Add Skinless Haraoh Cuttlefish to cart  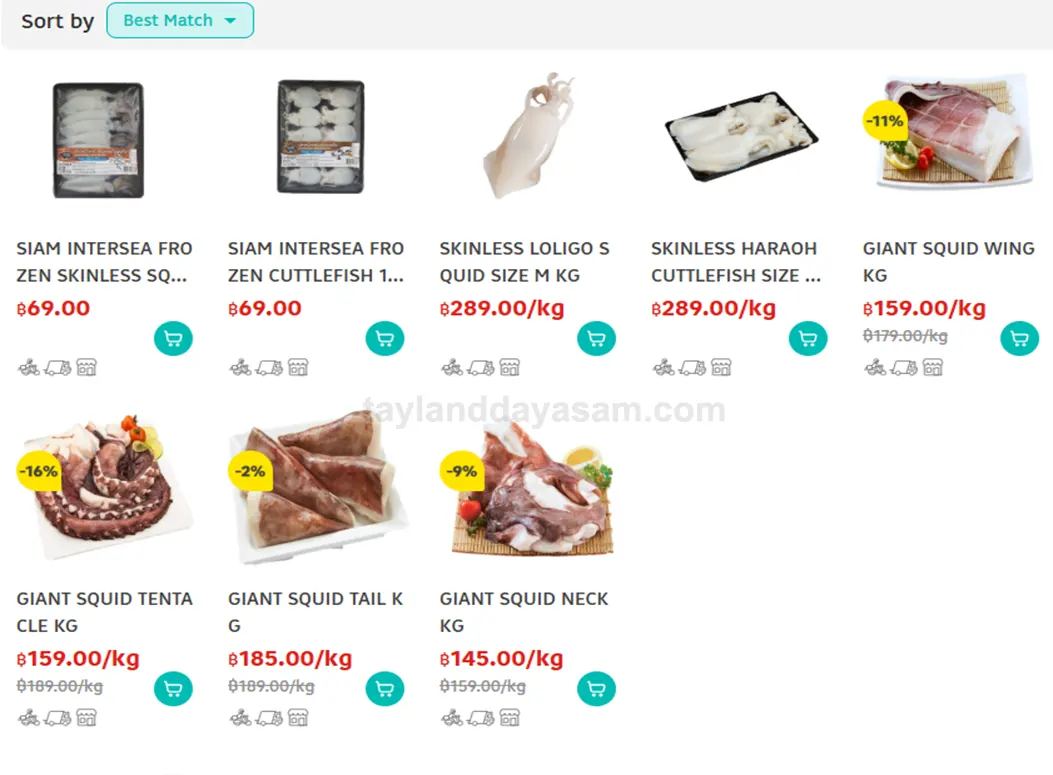808,338
